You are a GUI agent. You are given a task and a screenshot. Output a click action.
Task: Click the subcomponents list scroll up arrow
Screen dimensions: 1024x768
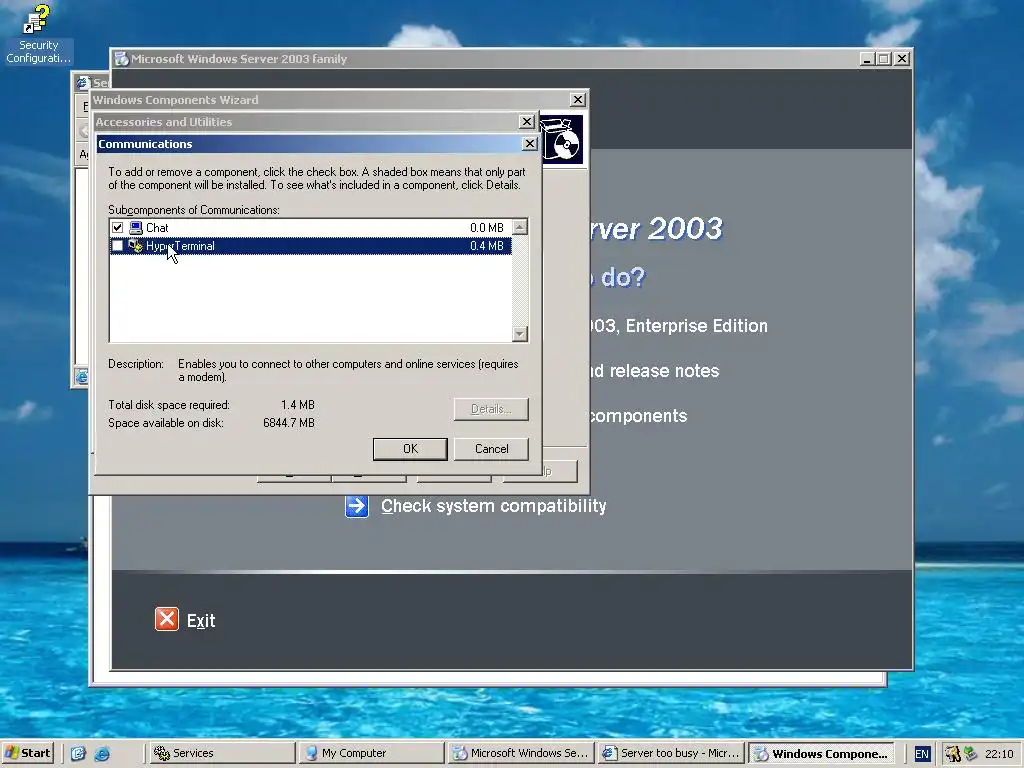(x=520, y=227)
